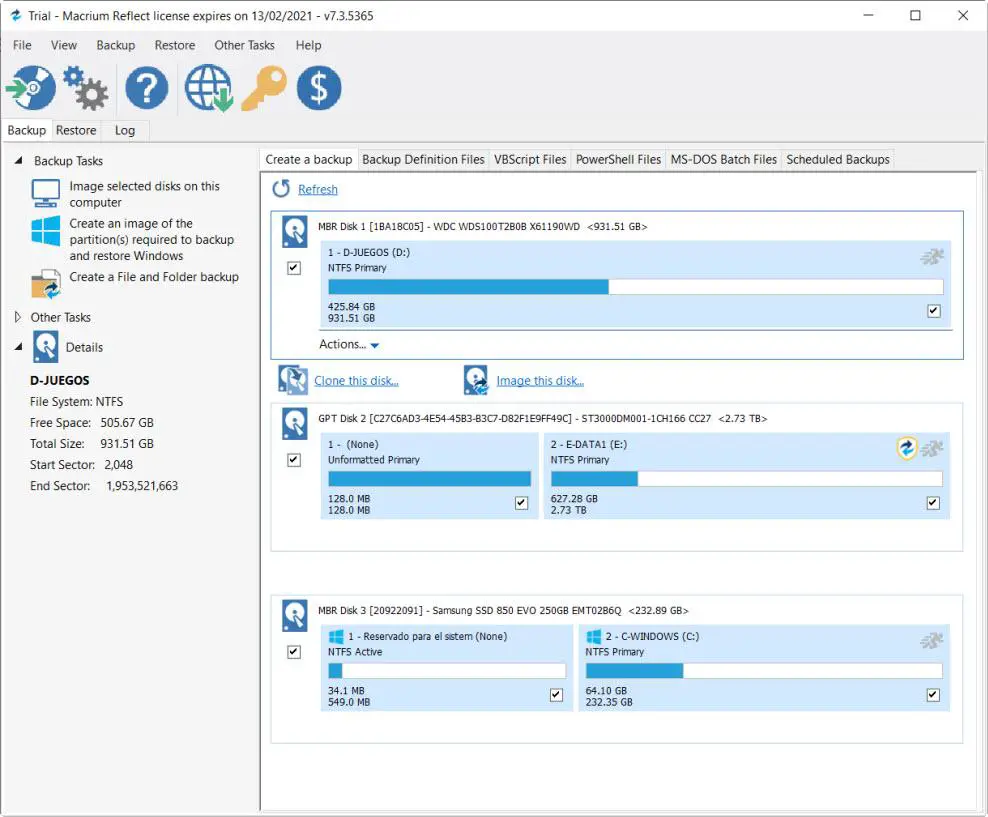988x817 pixels.
Task: Click the D-JUEGOS partition usage bar
Action: pos(635,287)
